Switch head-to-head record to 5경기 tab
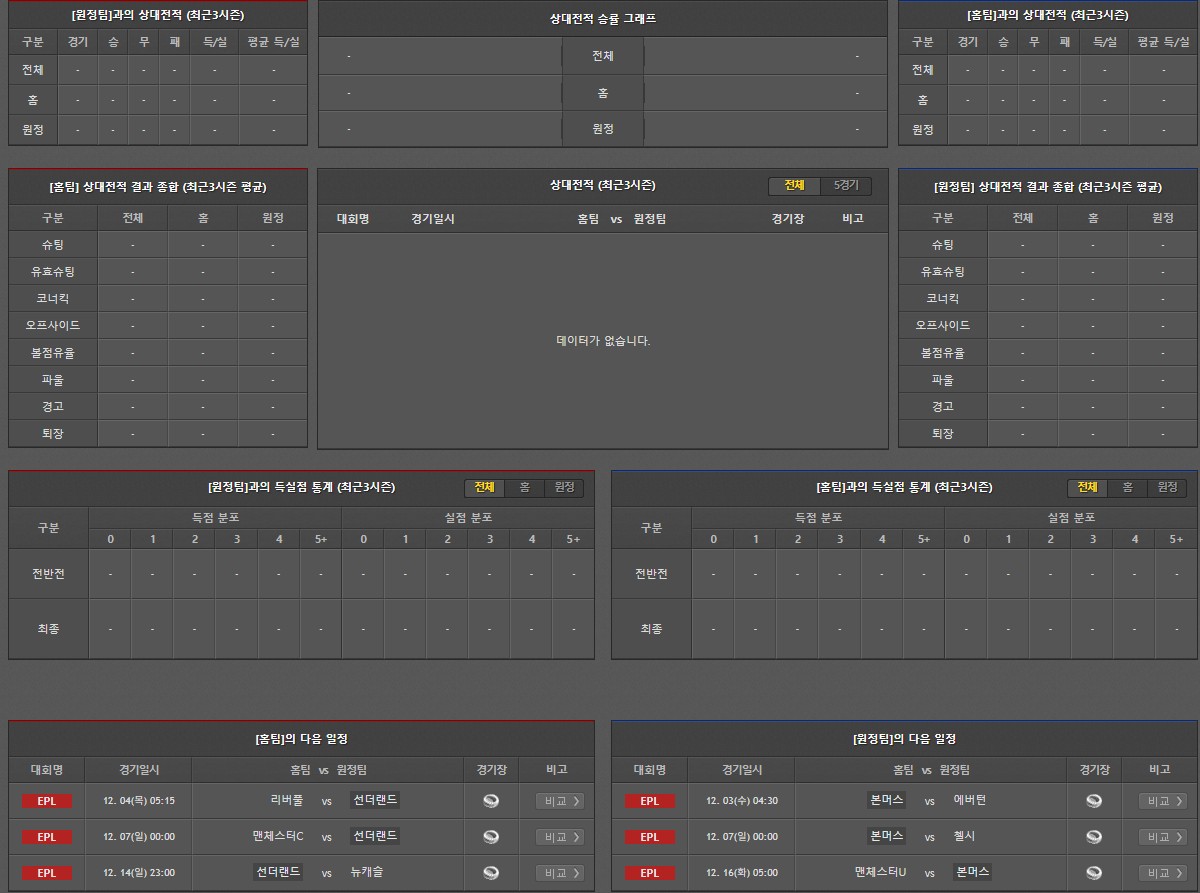This screenshot has width=1200, height=893. tap(846, 186)
